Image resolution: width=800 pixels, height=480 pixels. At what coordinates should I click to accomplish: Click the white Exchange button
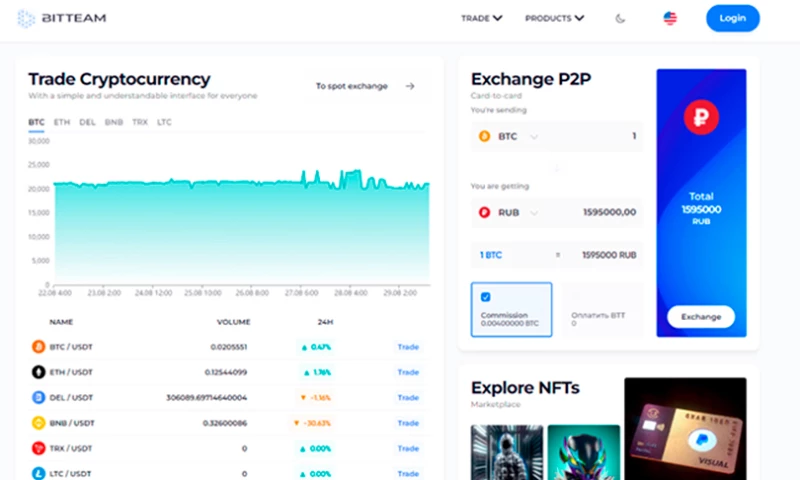[x=701, y=317]
